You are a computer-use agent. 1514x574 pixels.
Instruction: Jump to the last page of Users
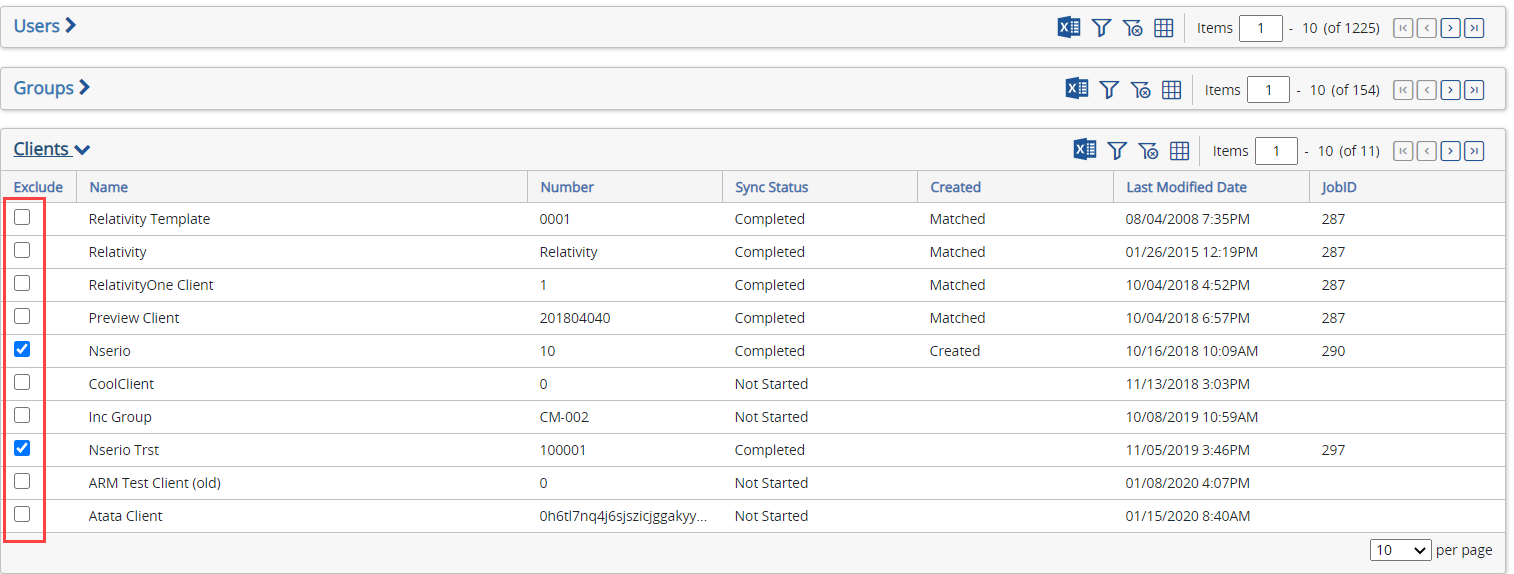pos(1474,28)
